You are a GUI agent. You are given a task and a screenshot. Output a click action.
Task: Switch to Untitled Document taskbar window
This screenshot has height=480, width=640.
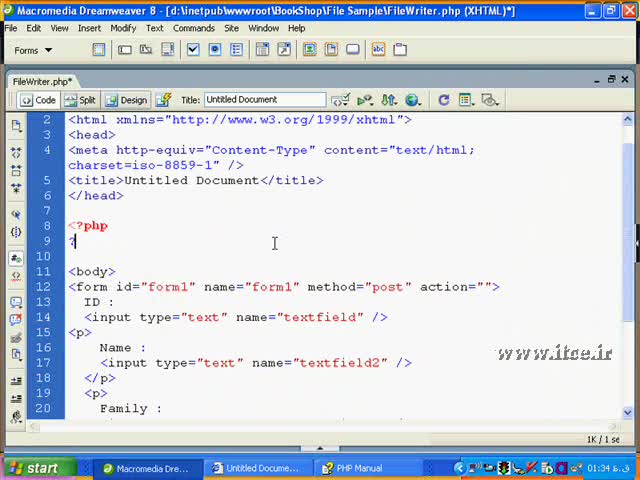point(258,469)
